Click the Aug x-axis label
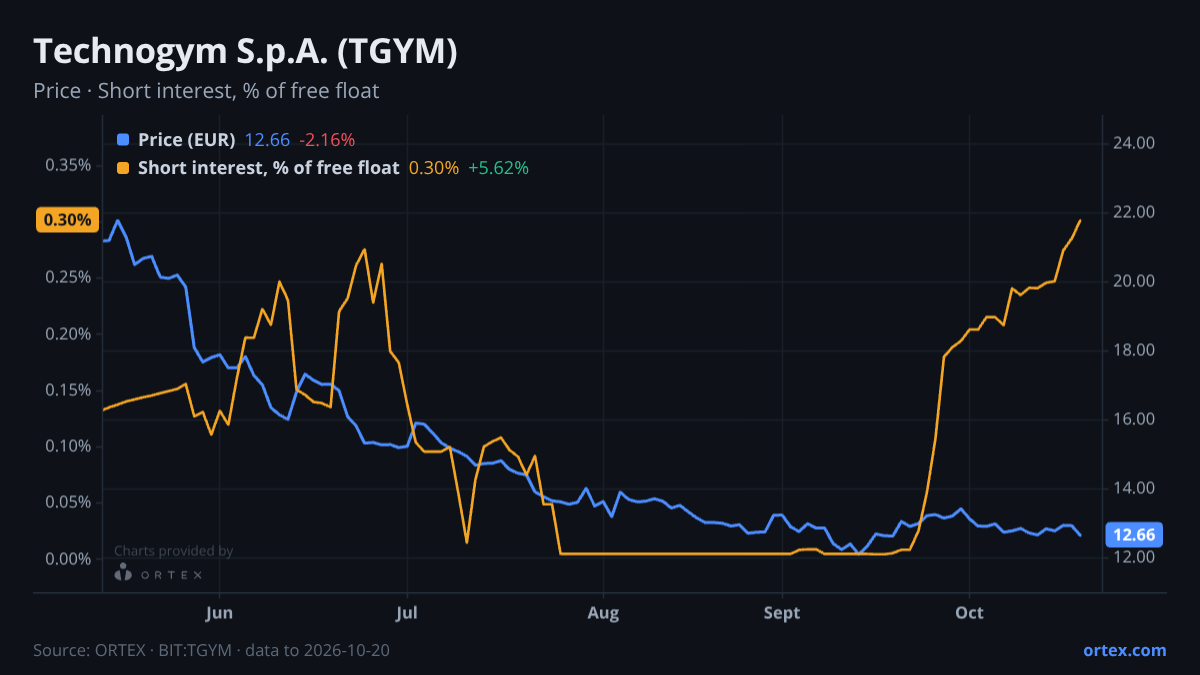The width and height of the screenshot is (1200, 675). tap(603, 612)
